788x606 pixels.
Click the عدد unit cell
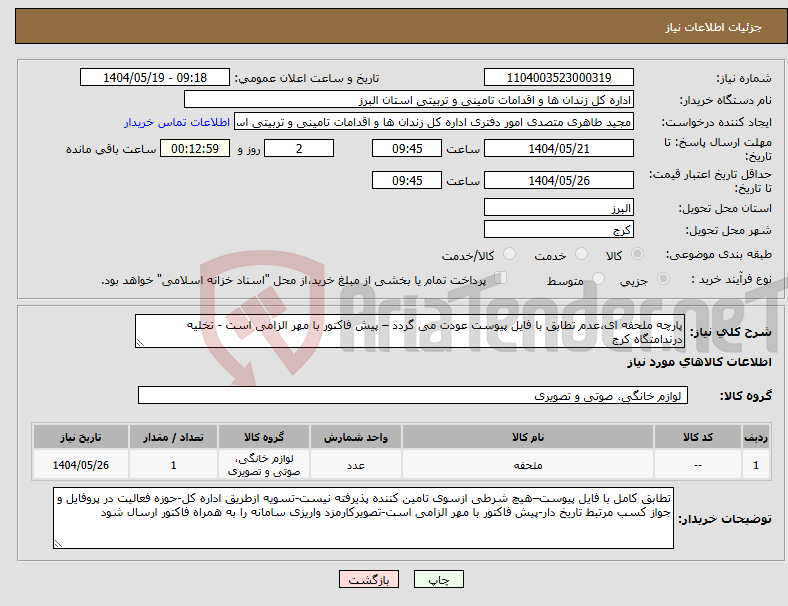(x=355, y=465)
